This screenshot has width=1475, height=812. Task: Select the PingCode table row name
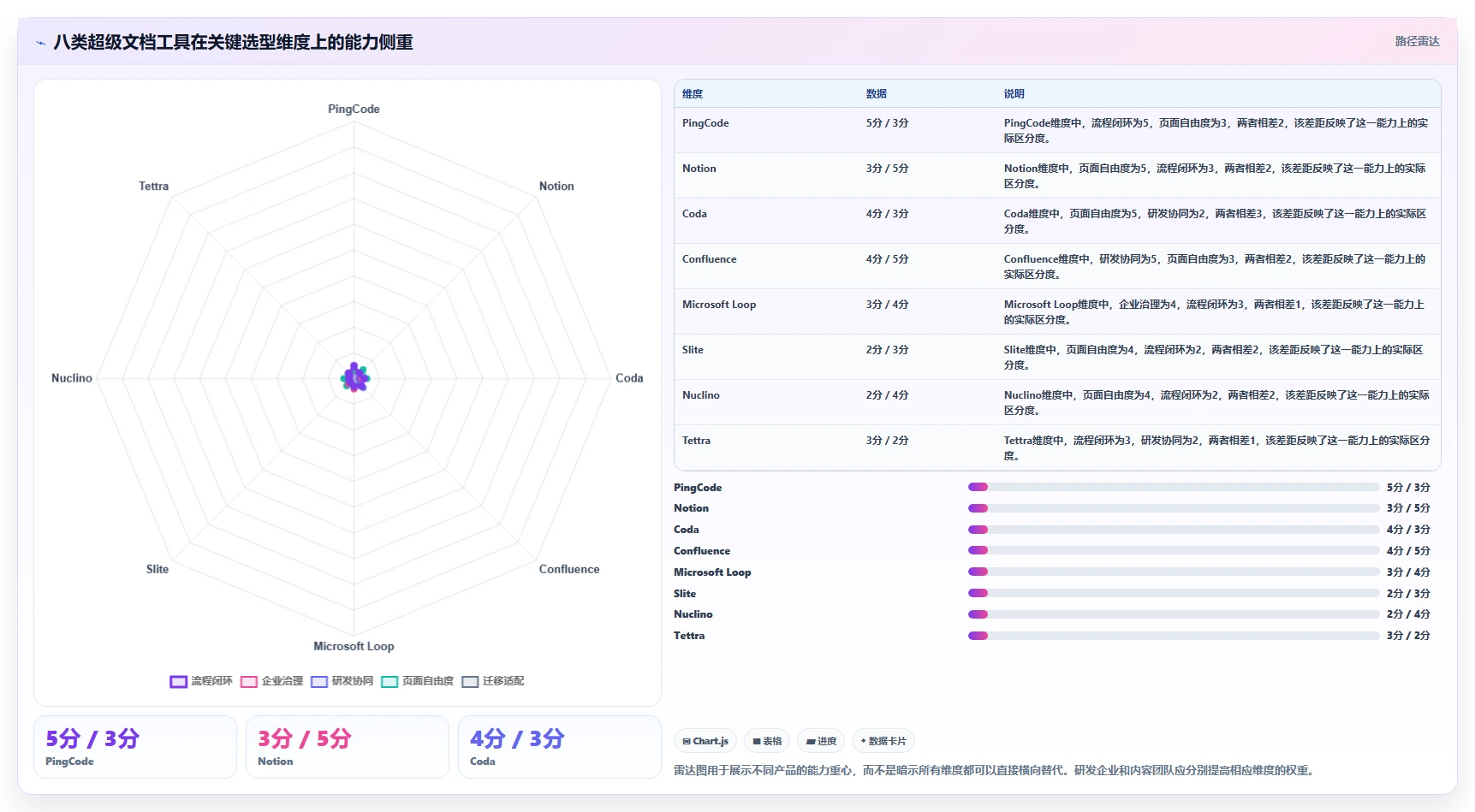(x=705, y=123)
